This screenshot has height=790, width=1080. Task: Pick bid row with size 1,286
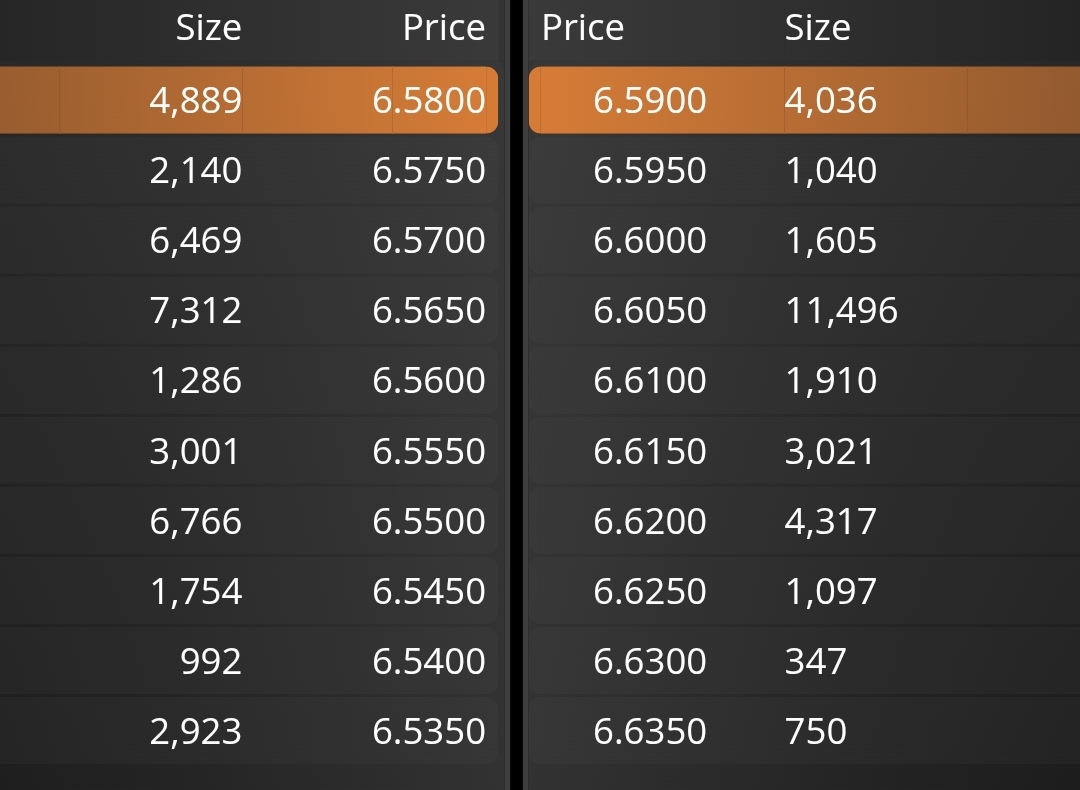pos(249,380)
